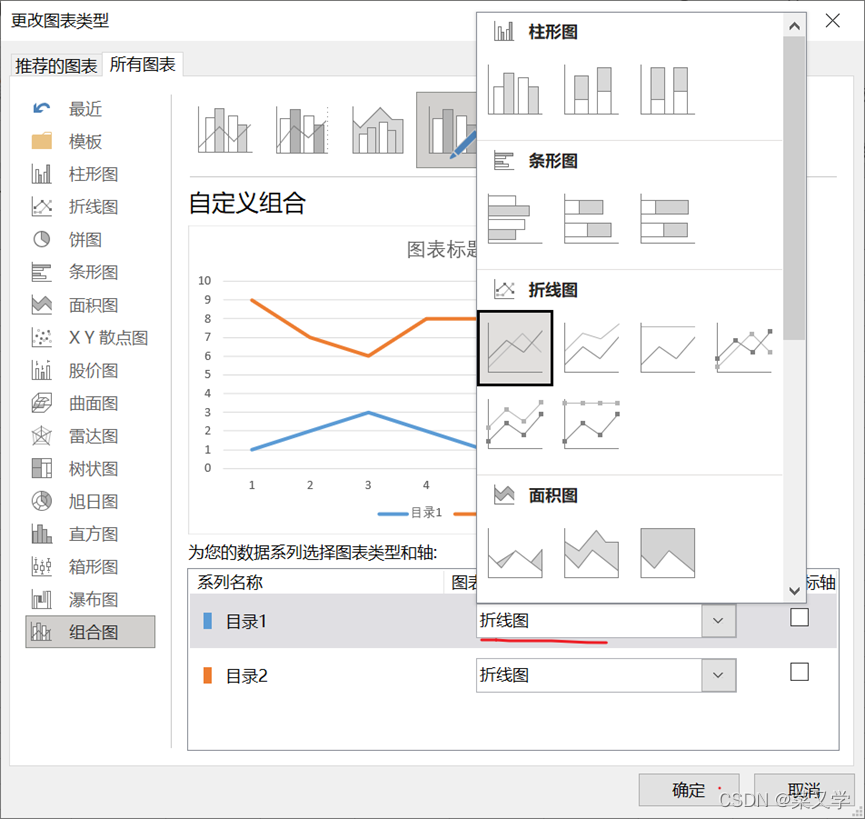Select 100% stacked column chart type
This screenshot has height=819, width=865.
pos(667,90)
